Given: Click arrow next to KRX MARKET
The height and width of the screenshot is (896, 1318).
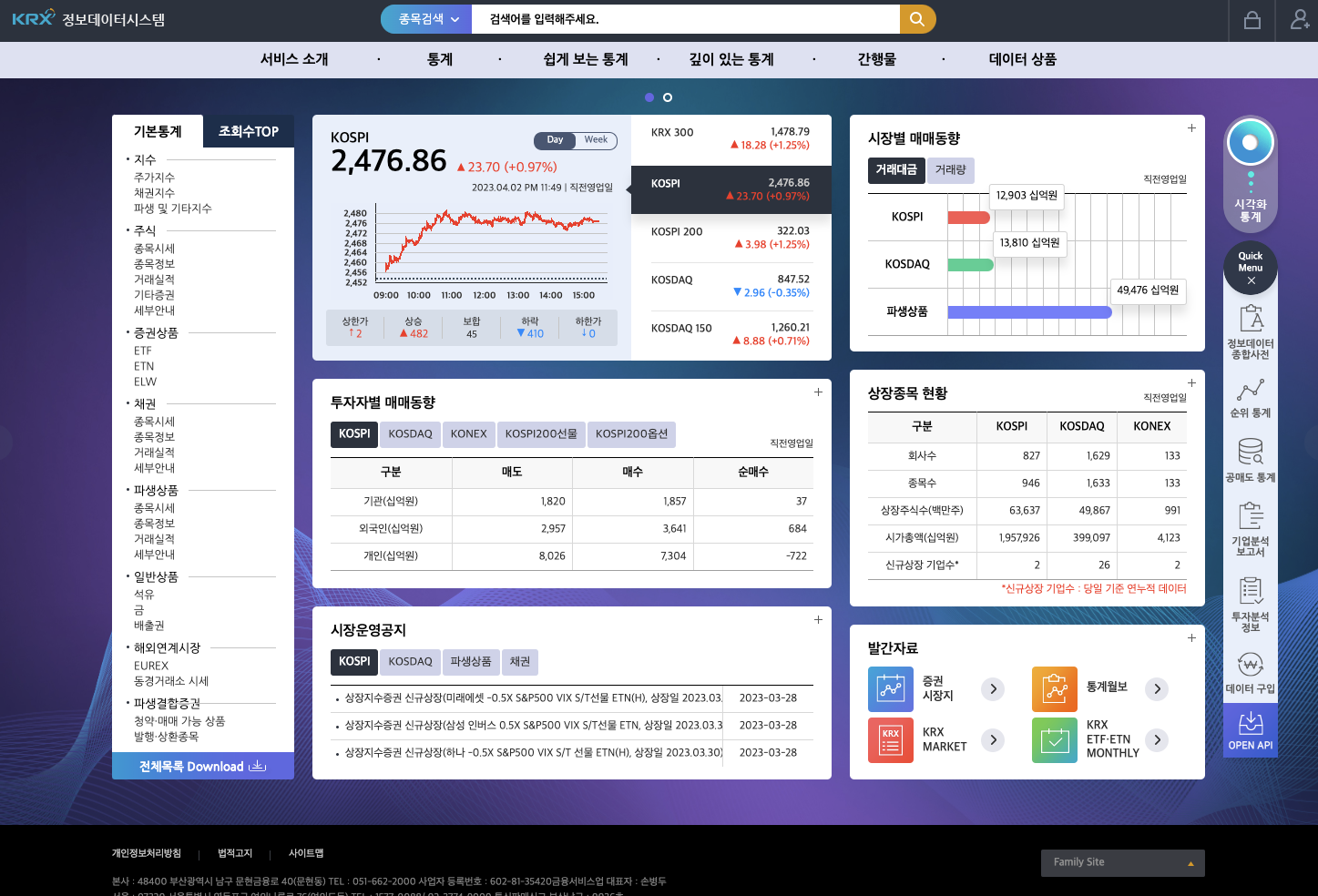Looking at the screenshot, I should pos(994,740).
